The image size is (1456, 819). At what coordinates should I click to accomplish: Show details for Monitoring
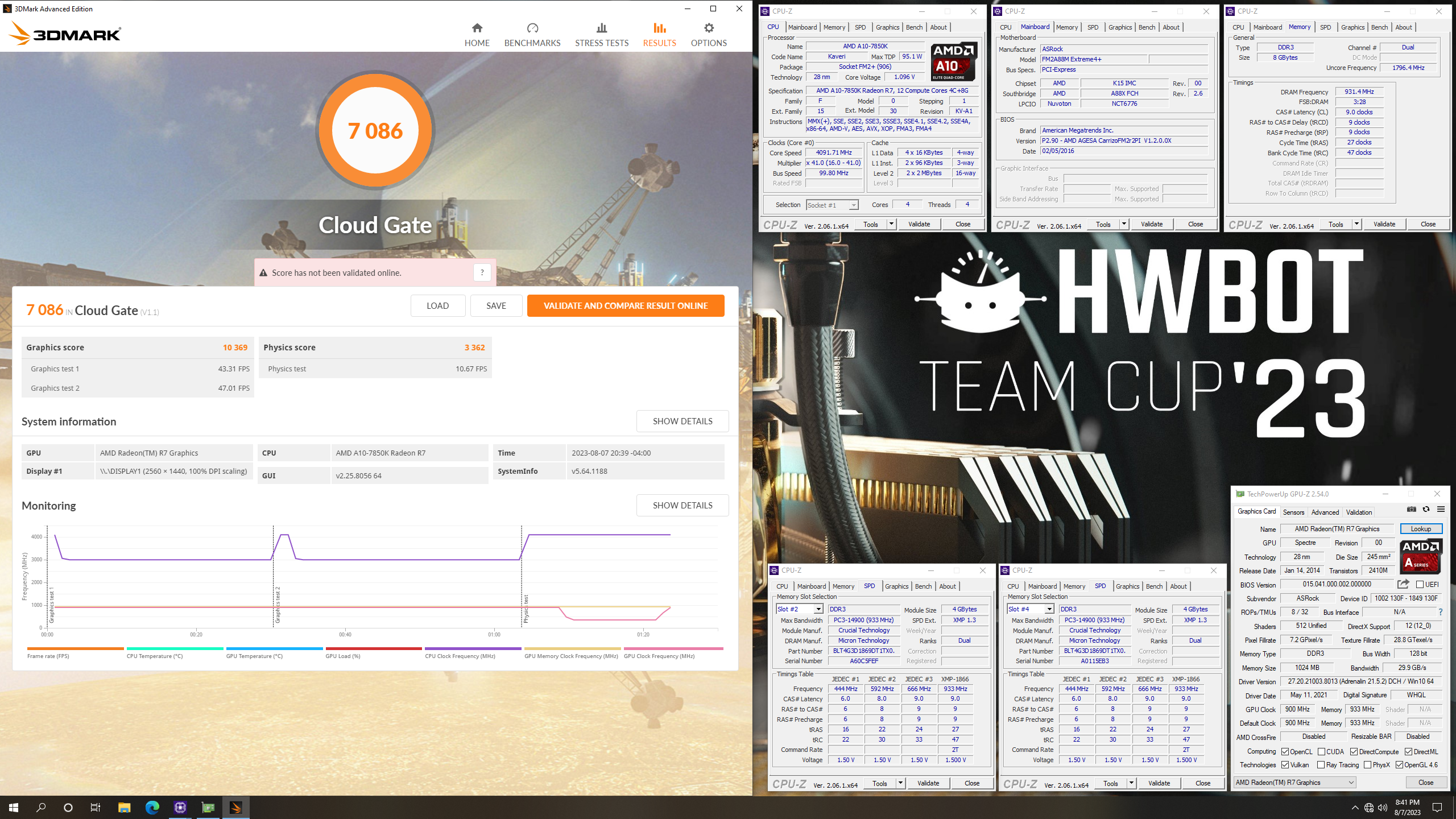[682, 505]
